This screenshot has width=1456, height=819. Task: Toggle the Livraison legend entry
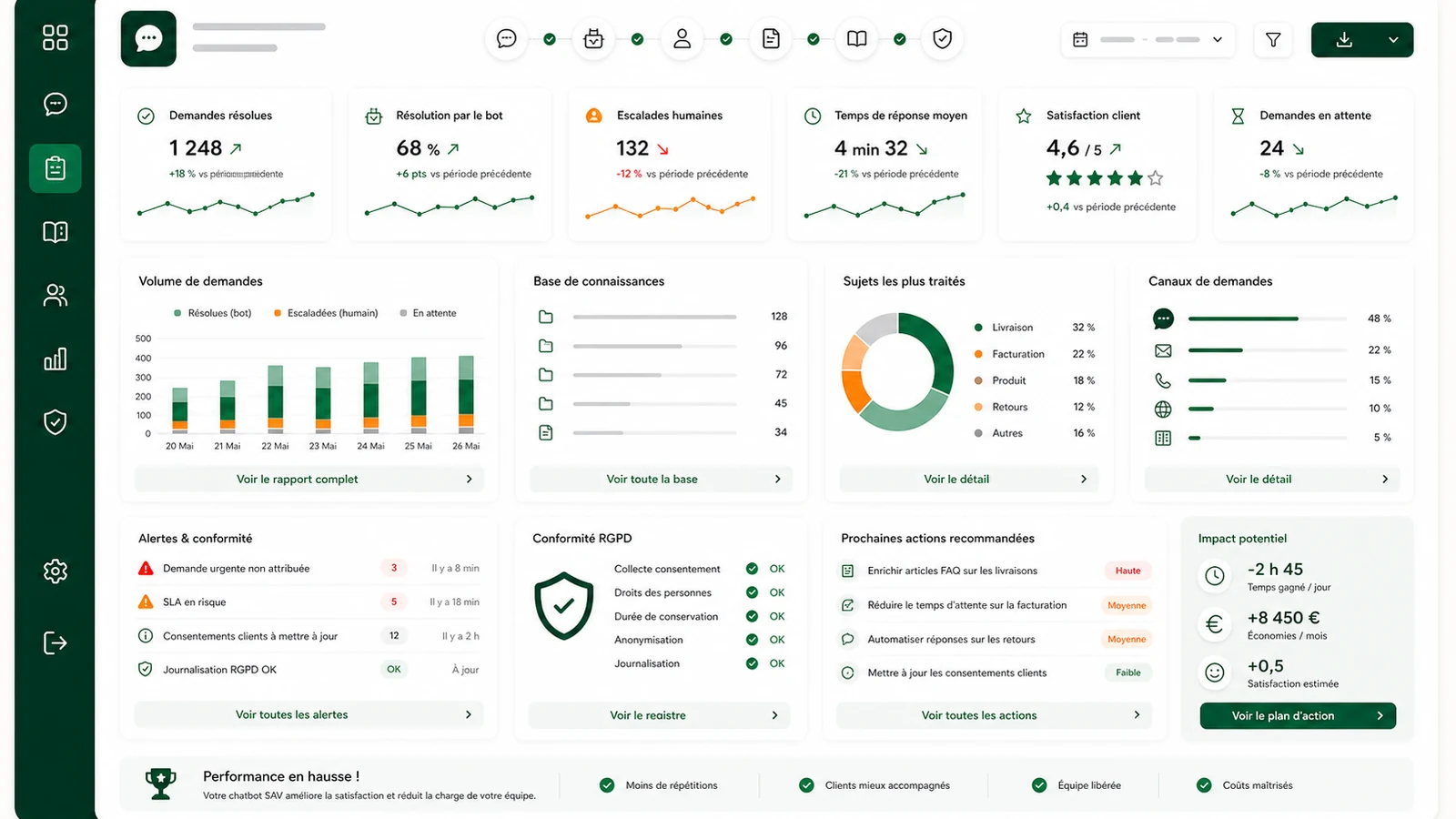(1035, 328)
